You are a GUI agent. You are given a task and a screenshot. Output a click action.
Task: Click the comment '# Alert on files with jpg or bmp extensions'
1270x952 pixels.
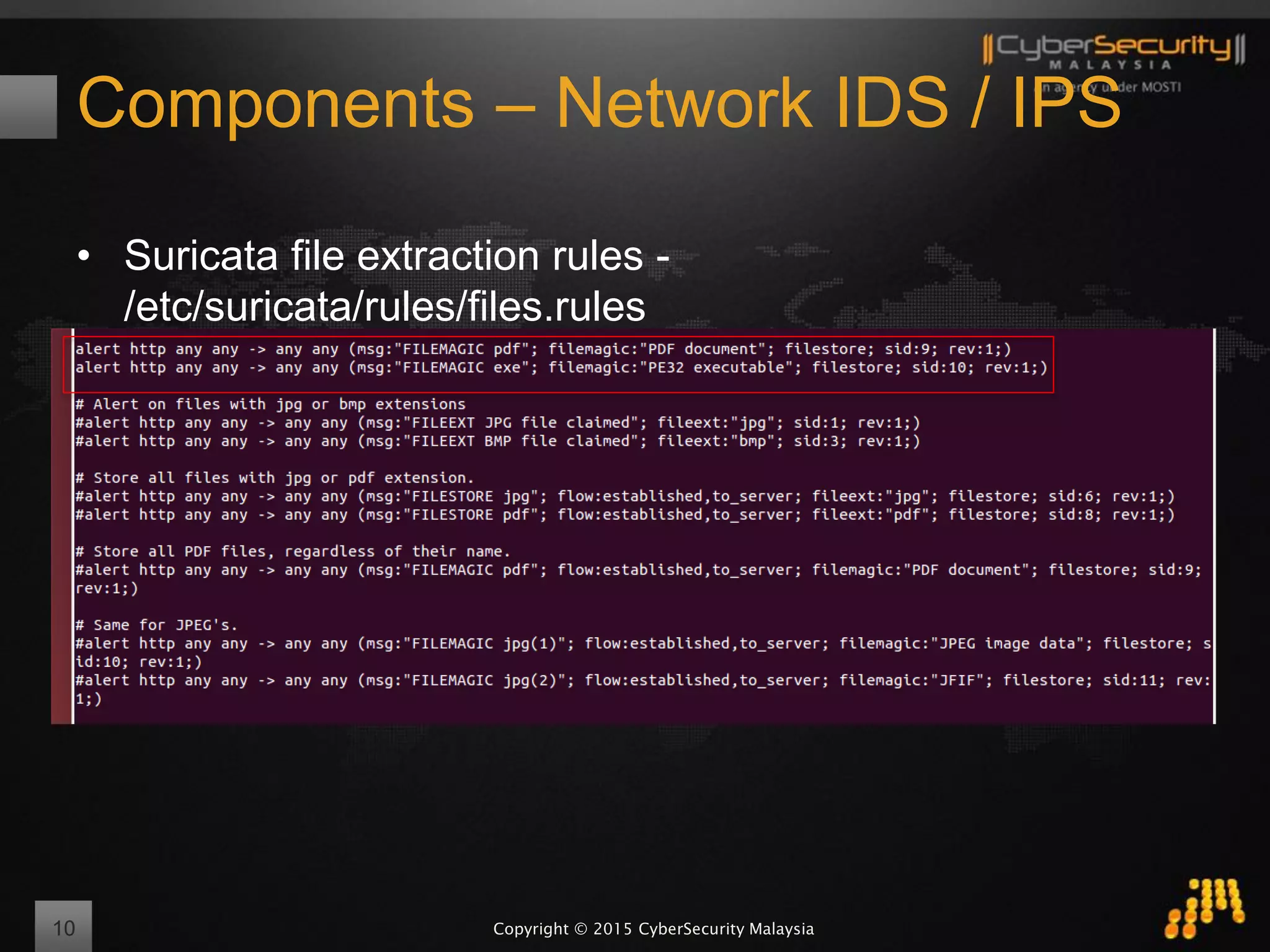coord(270,405)
